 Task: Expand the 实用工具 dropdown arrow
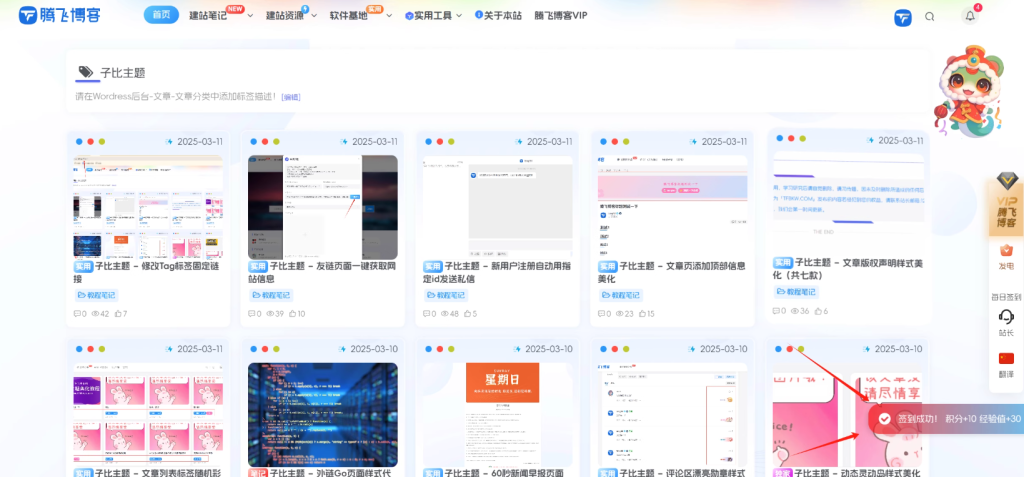tap(459, 16)
